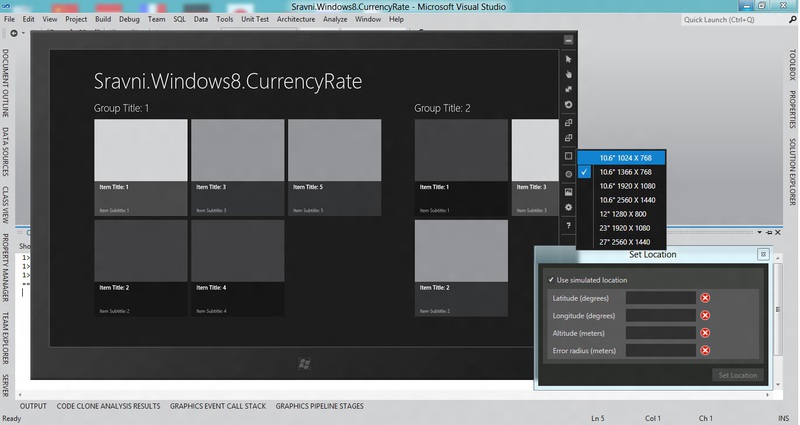Minimize the simulator with its top-right dash button
This screenshot has width=800, height=425.
pyautogui.click(x=568, y=40)
